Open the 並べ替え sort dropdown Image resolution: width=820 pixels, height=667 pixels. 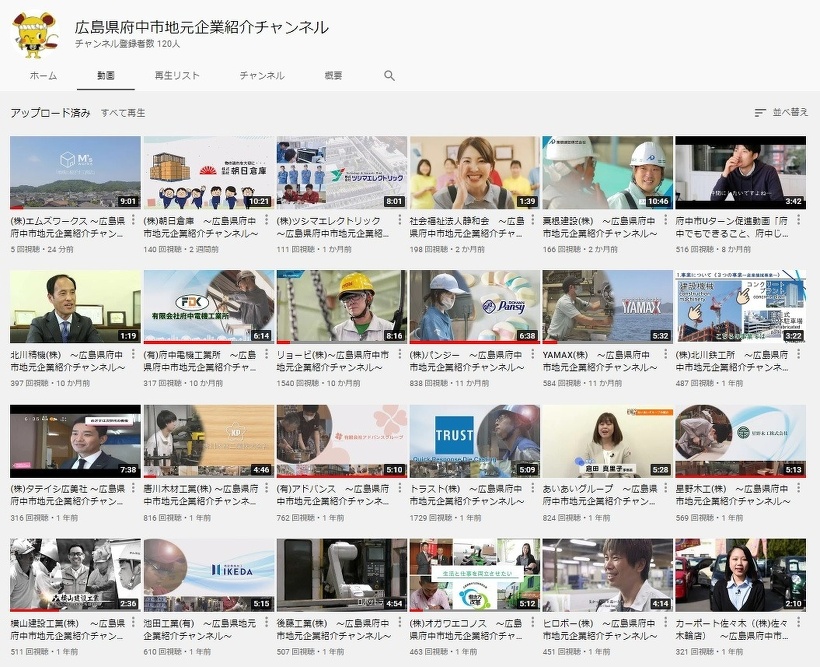[781, 113]
